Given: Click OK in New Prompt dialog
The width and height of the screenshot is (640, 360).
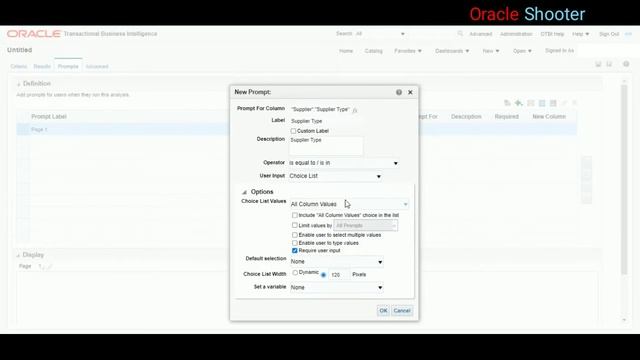Looking at the screenshot, I should (383, 311).
